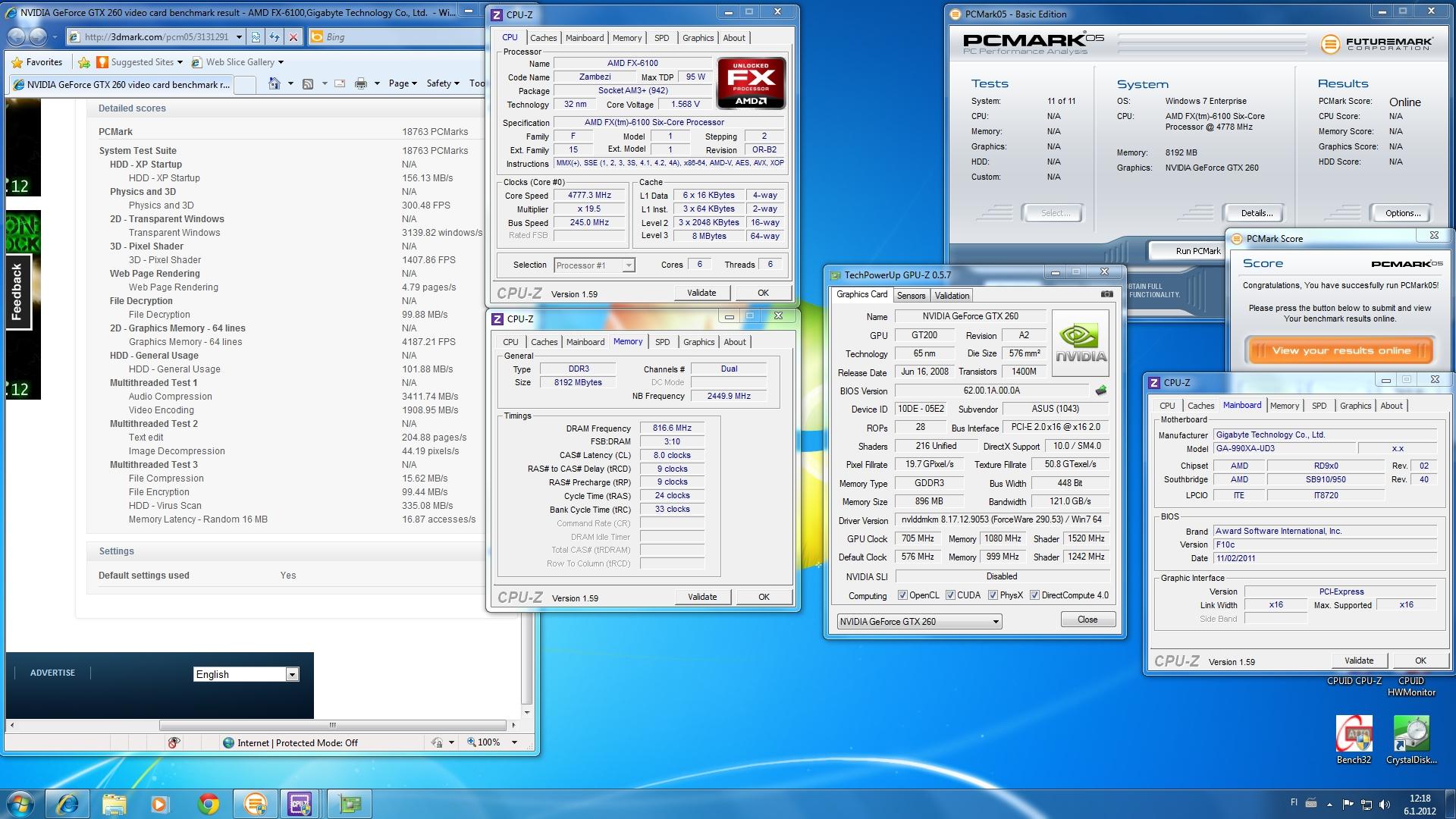The image size is (1456, 819).
Task: Toggle the OpenCL checkbox in GPU-Z
Action: coord(902,595)
